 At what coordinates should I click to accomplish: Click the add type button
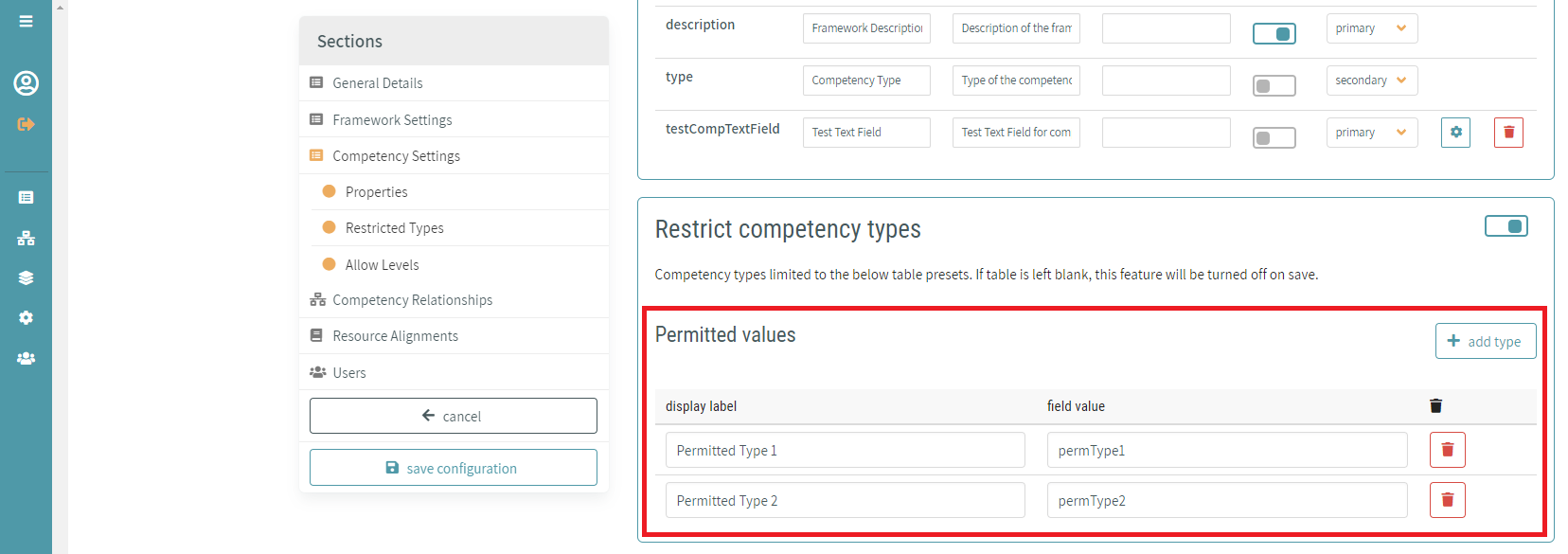coord(1486,341)
